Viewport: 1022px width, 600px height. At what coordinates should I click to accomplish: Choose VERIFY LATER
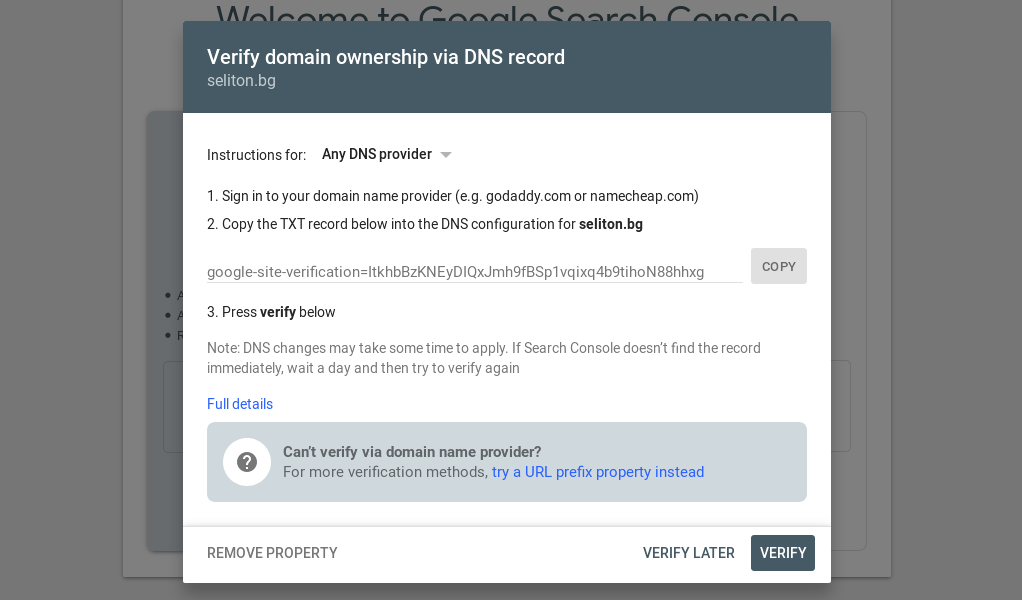tap(689, 553)
